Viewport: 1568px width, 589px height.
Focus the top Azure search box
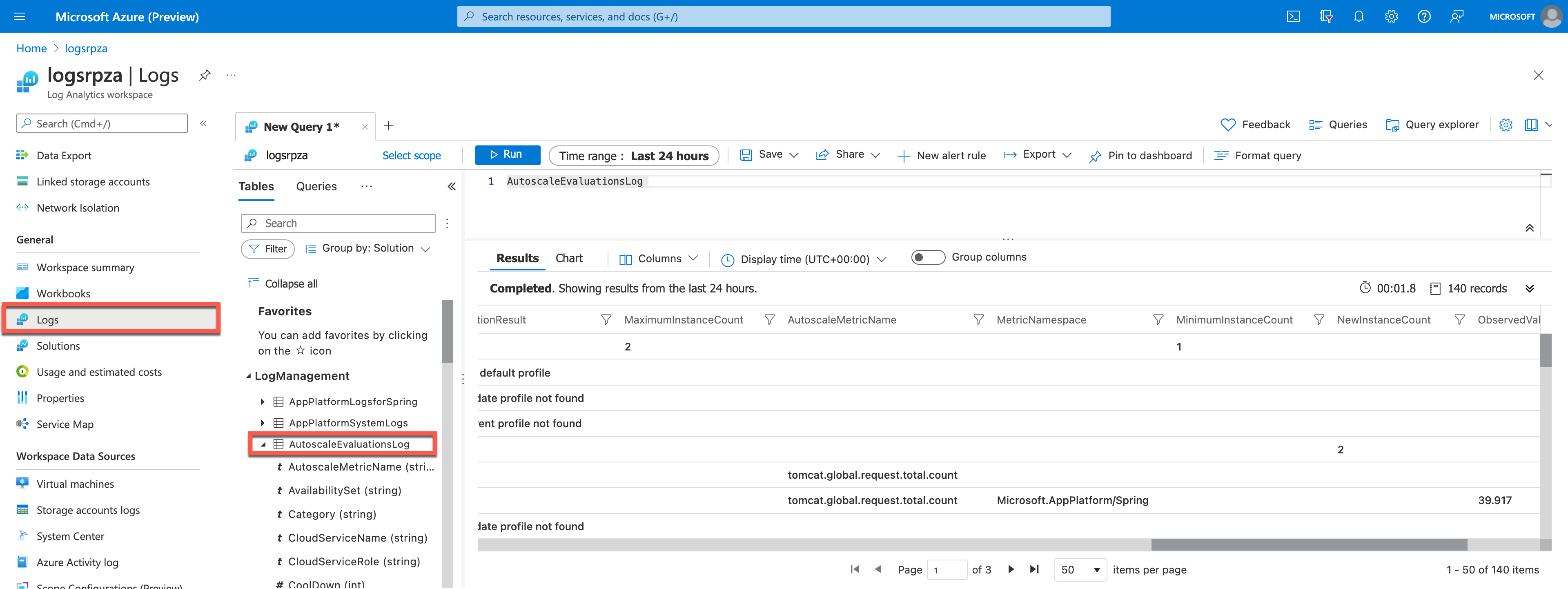point(784,16)
